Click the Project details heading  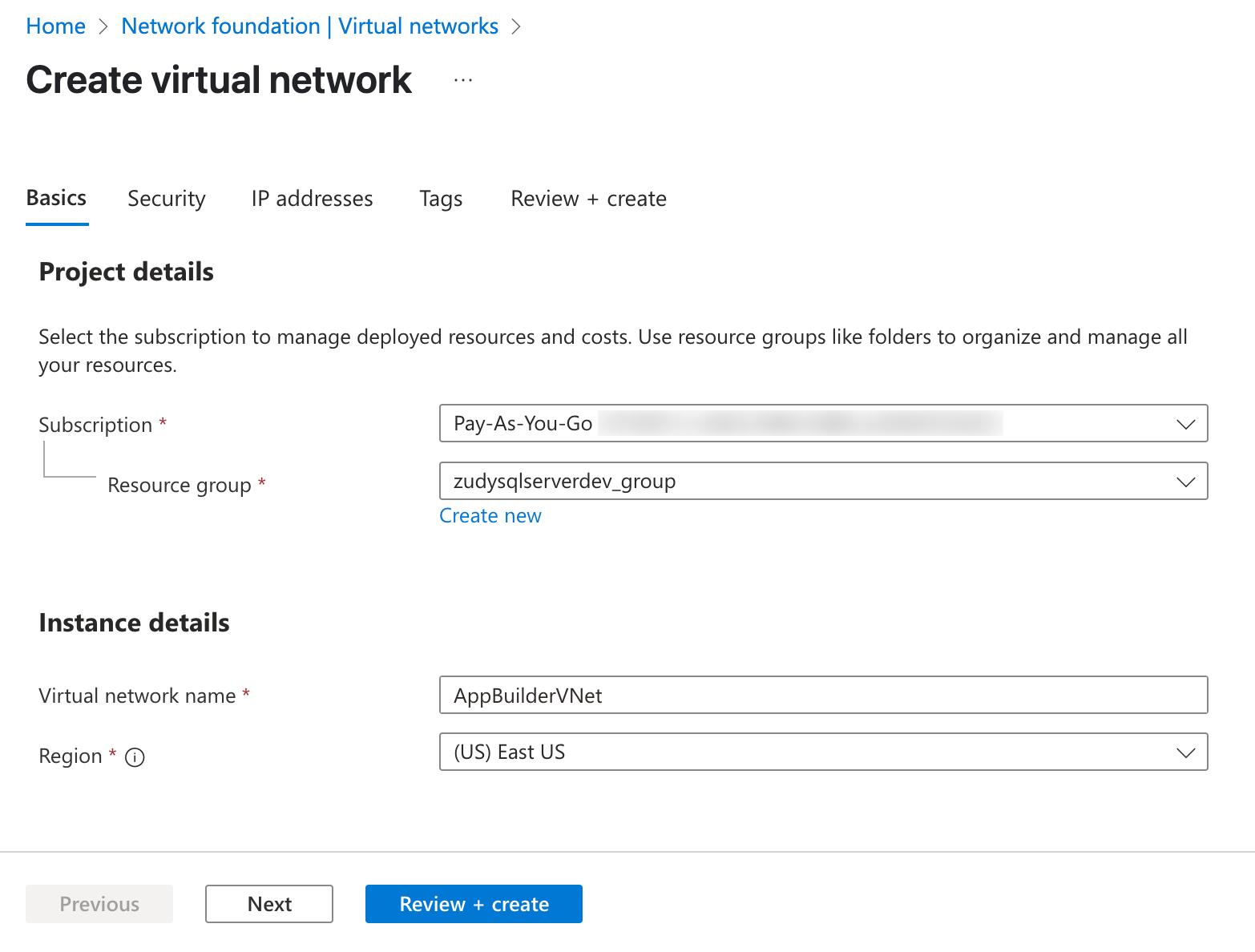pyautogui.click(x=126, y=272)
